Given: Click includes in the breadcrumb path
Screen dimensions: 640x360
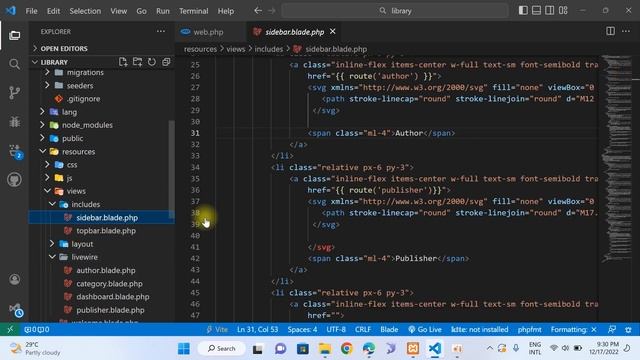Looking at the screenshot, I should [269, 49].
